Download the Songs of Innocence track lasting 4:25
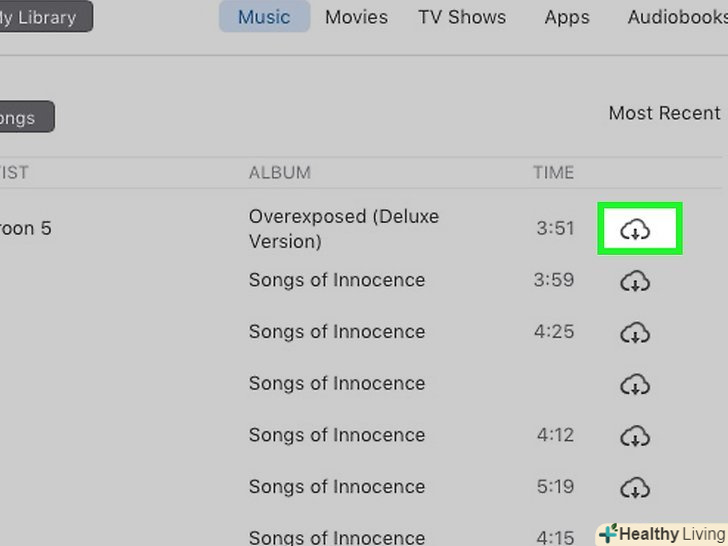 click(635, 333)
